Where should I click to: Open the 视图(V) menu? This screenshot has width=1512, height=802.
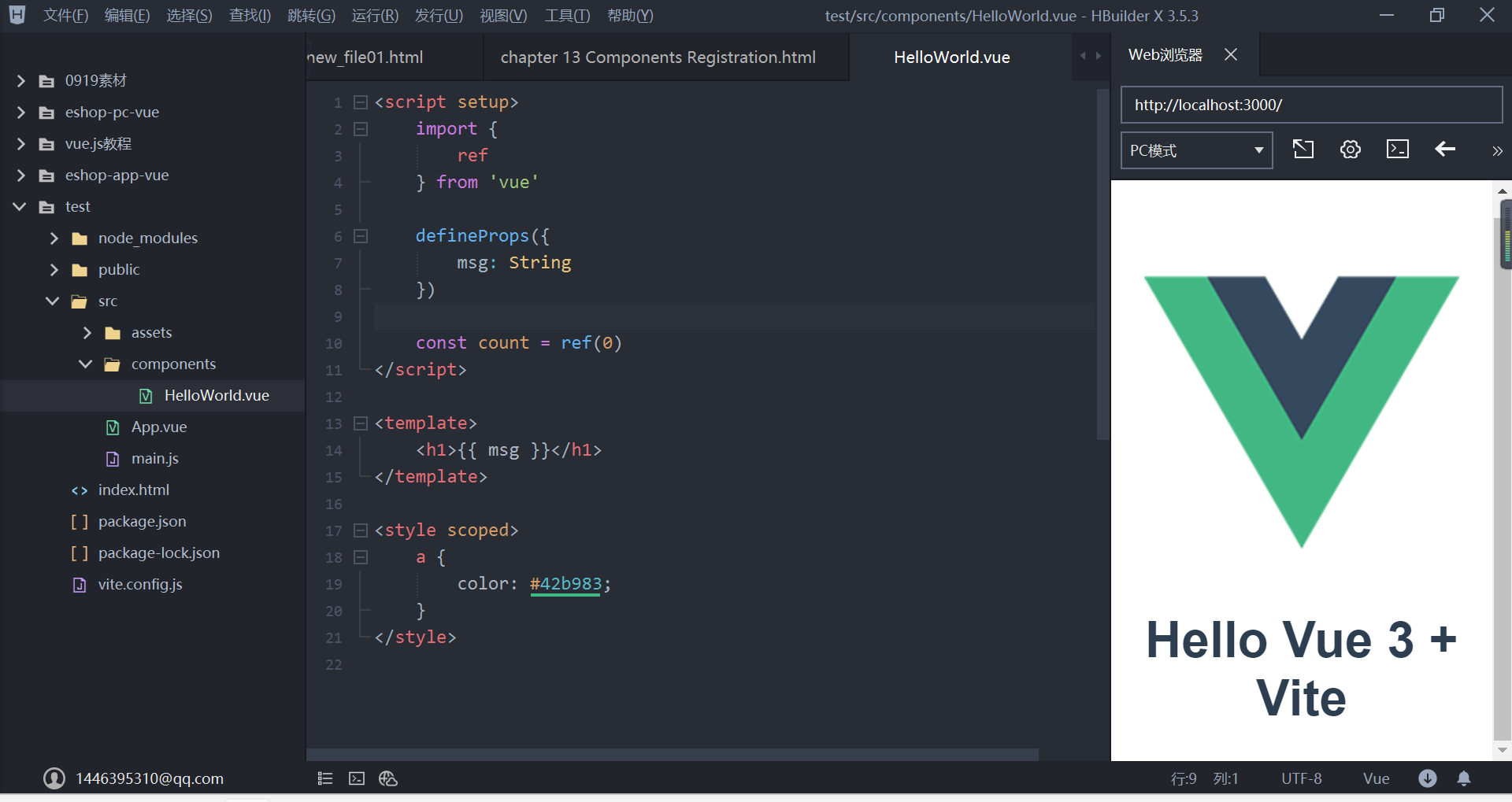click(x=503, y=16)
